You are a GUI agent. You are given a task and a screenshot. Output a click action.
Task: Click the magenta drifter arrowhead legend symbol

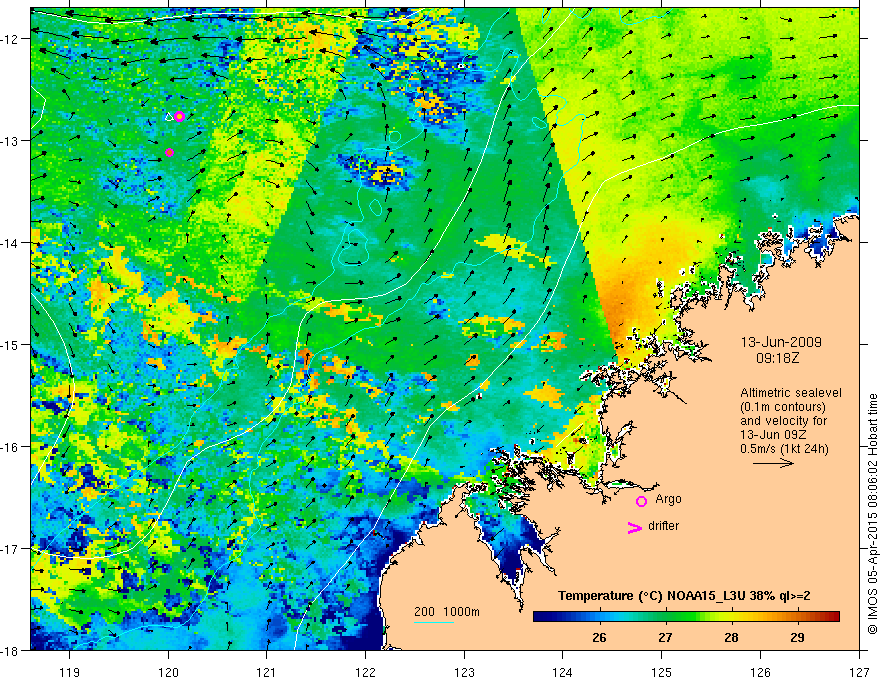[x=634, y=527]
